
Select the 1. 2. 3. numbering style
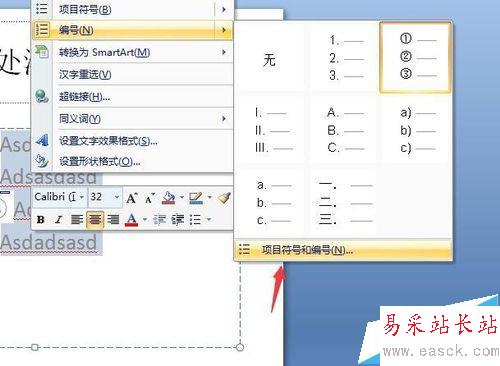[343, 58]
